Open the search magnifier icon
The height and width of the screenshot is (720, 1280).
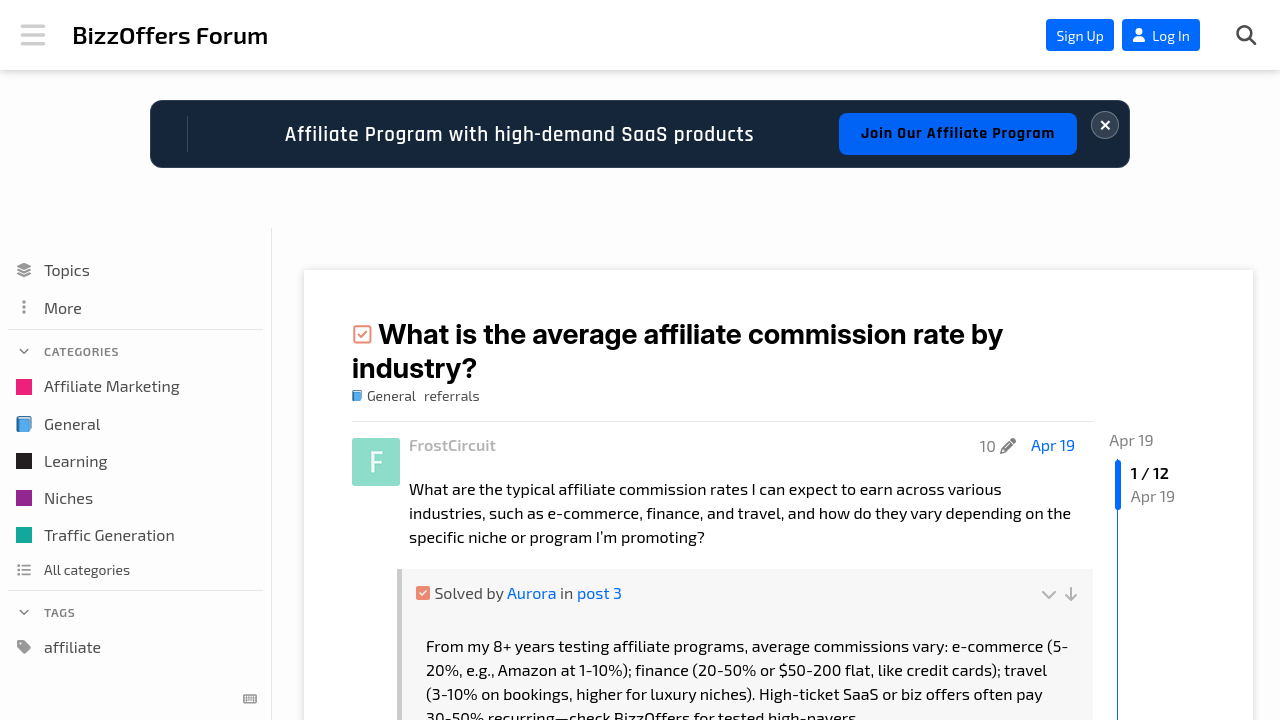point(1246,35)
